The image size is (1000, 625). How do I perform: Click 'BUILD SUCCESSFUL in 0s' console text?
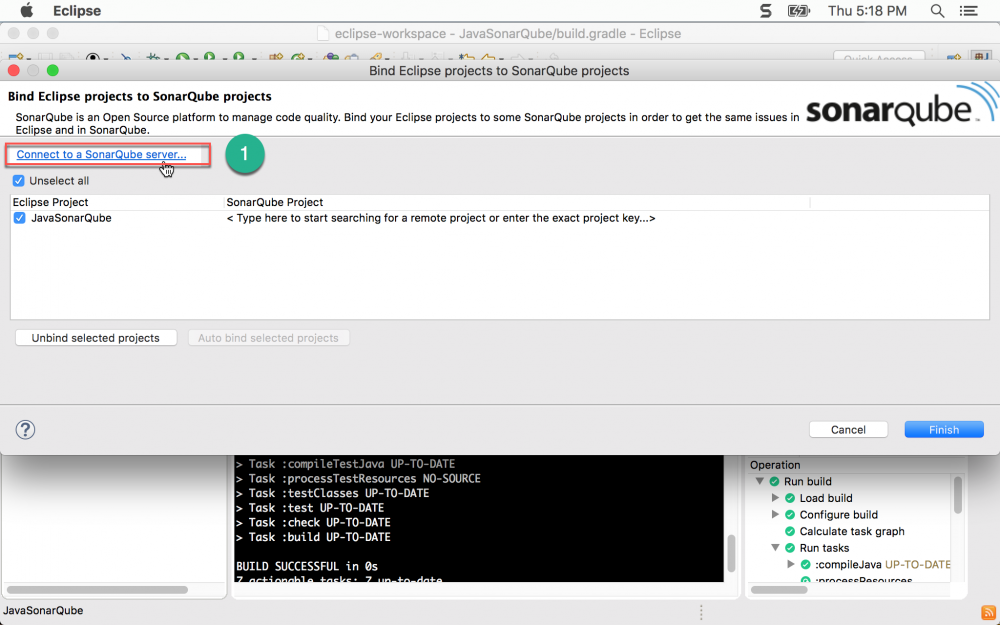click(x=307, y=566)
